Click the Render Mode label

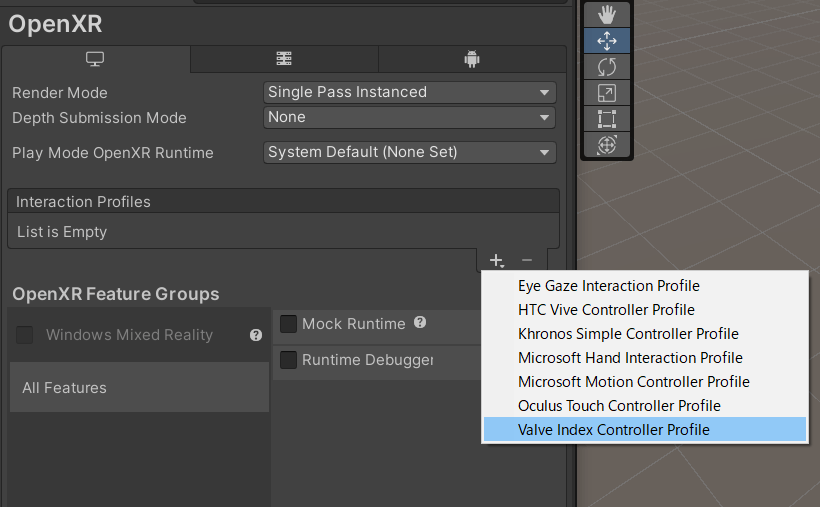click(60, 93)
